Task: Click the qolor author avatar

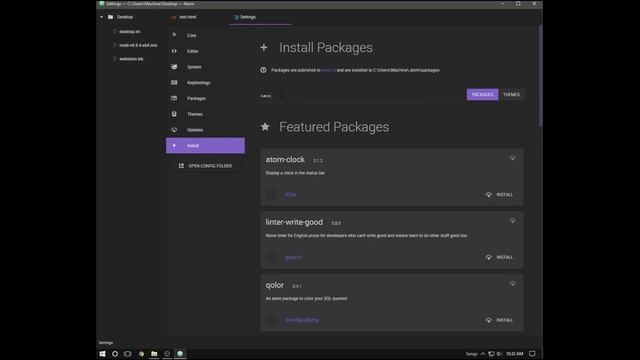Action: [272, 320]
